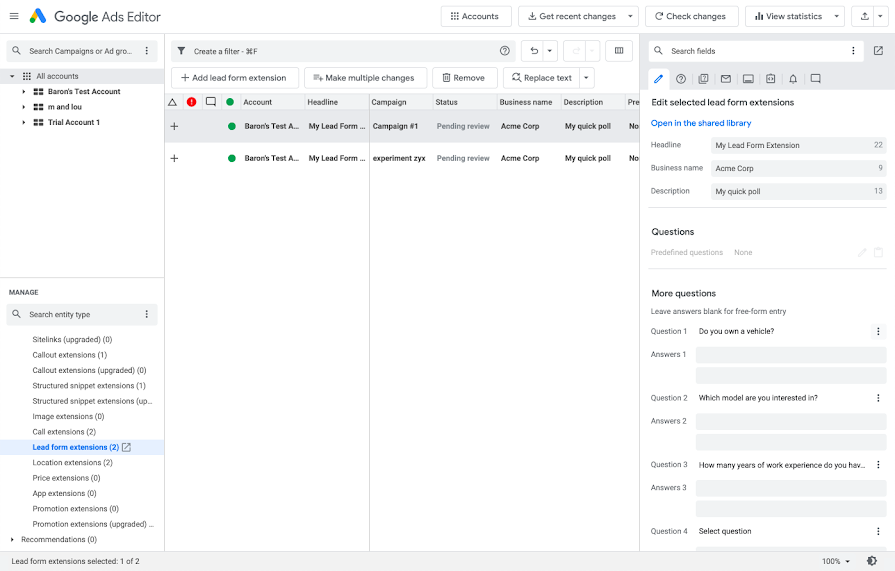Click Open in the shared library link
Image resolution: width=895 pixels, height=571 pixels.
(701, 123)
